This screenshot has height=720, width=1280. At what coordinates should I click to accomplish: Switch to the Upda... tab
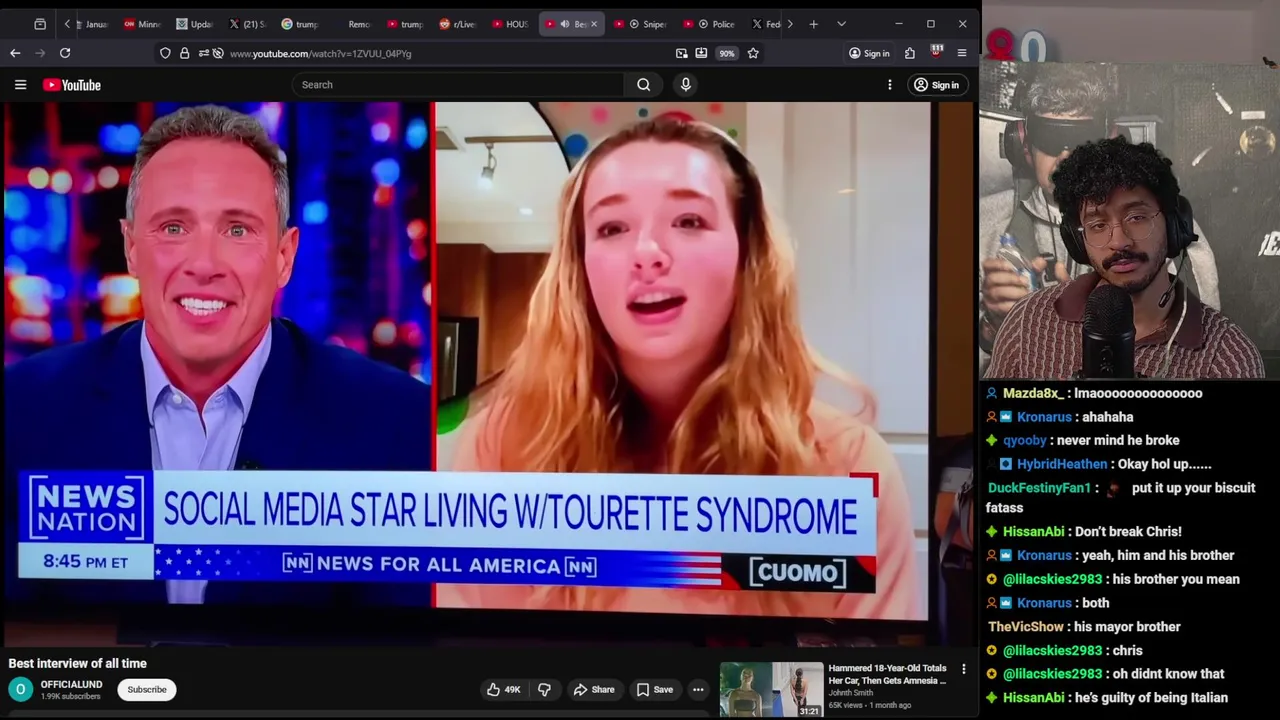(x=195, y=24)
